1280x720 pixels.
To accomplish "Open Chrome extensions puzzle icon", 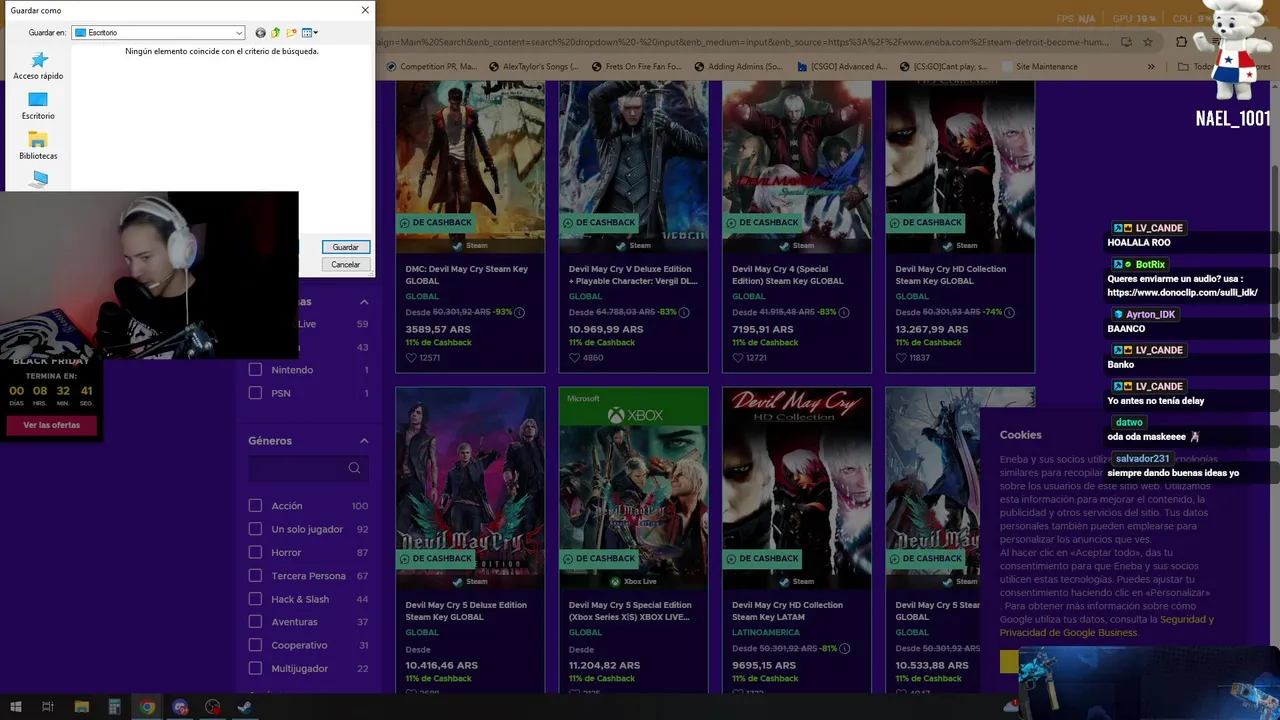I will (1181, 42).
